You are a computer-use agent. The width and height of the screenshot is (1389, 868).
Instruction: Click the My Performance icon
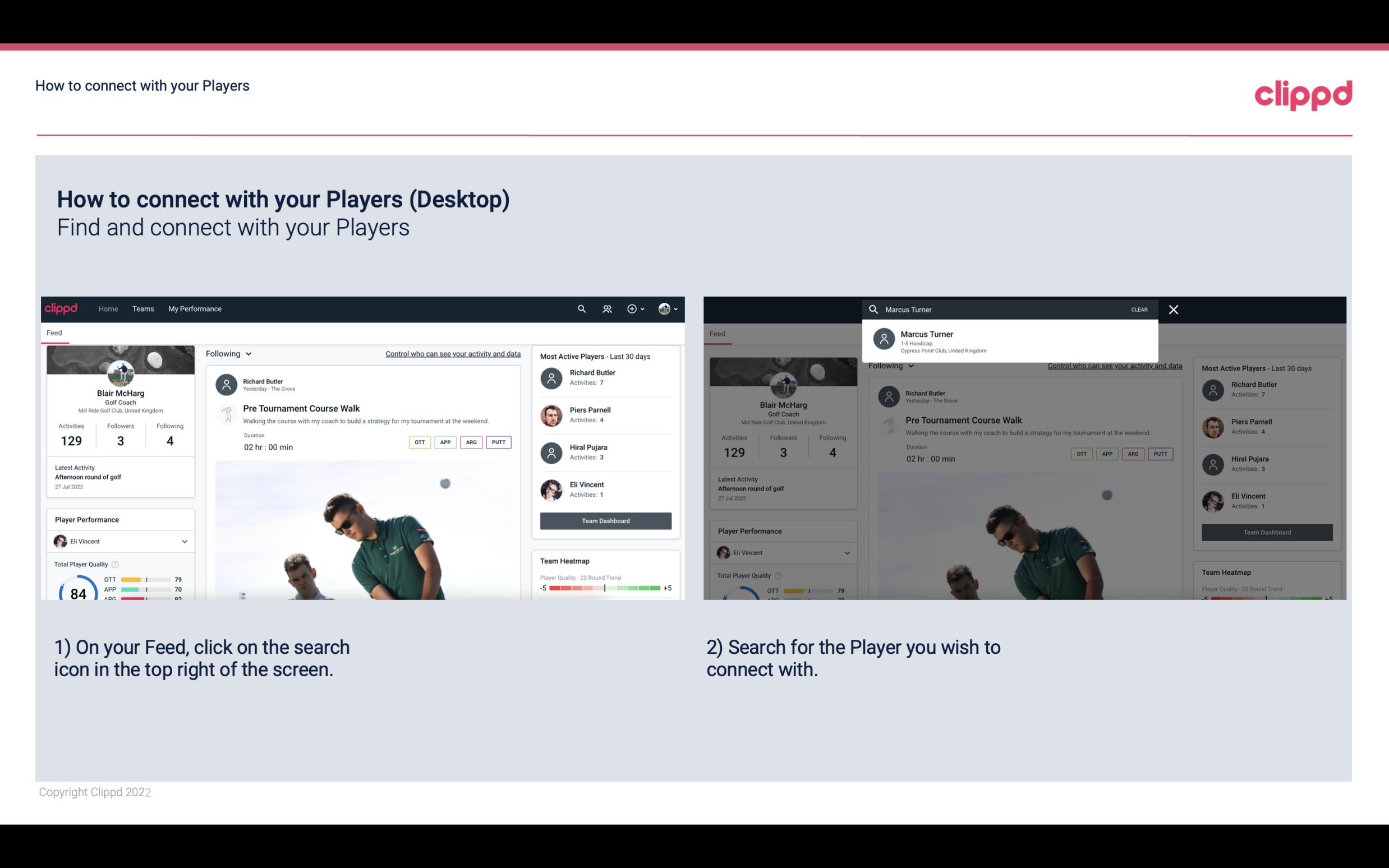click(x=195, y=308)
